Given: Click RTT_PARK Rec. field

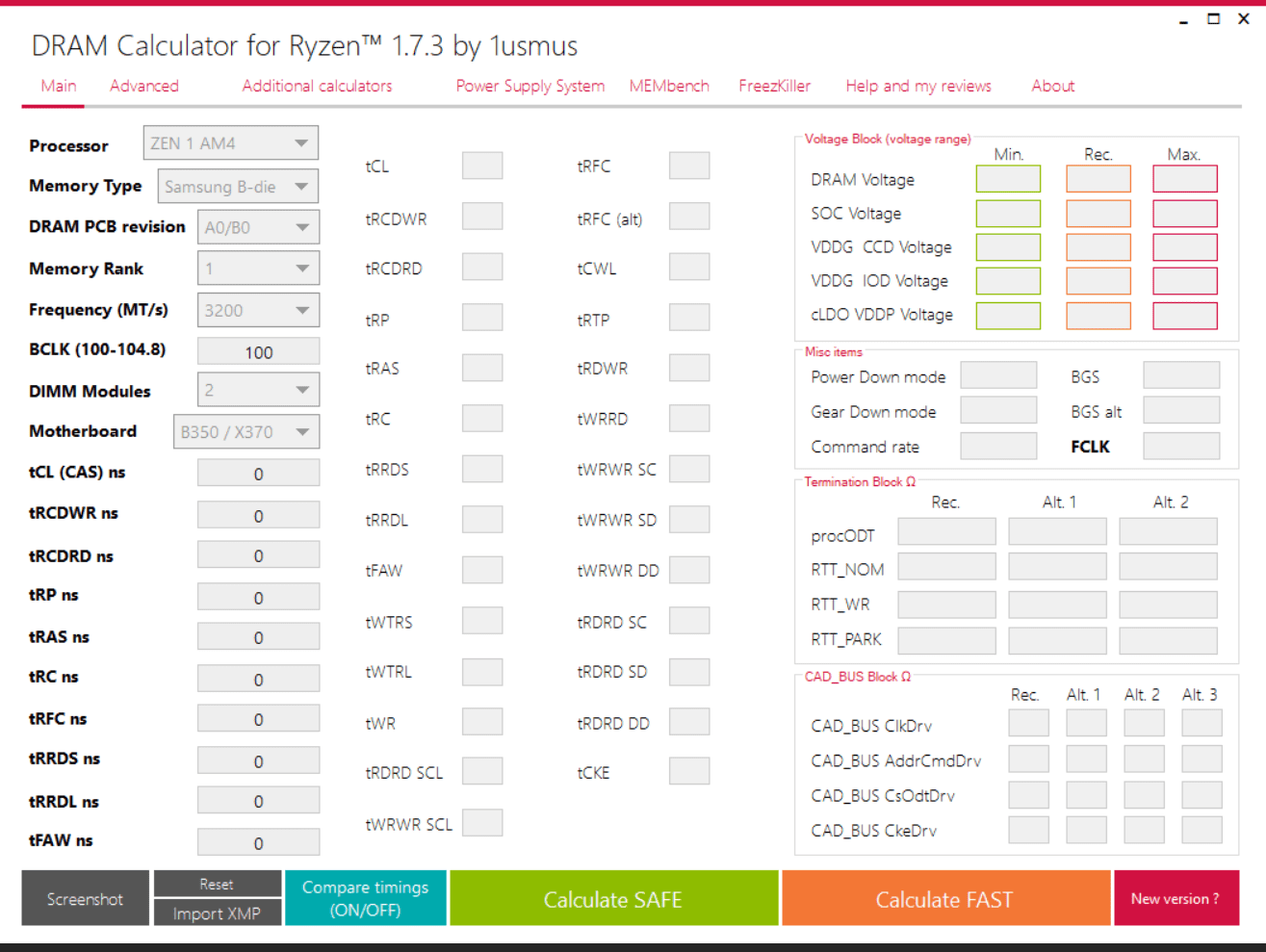Looking at the screenshot, I should [x=946, y=640].
